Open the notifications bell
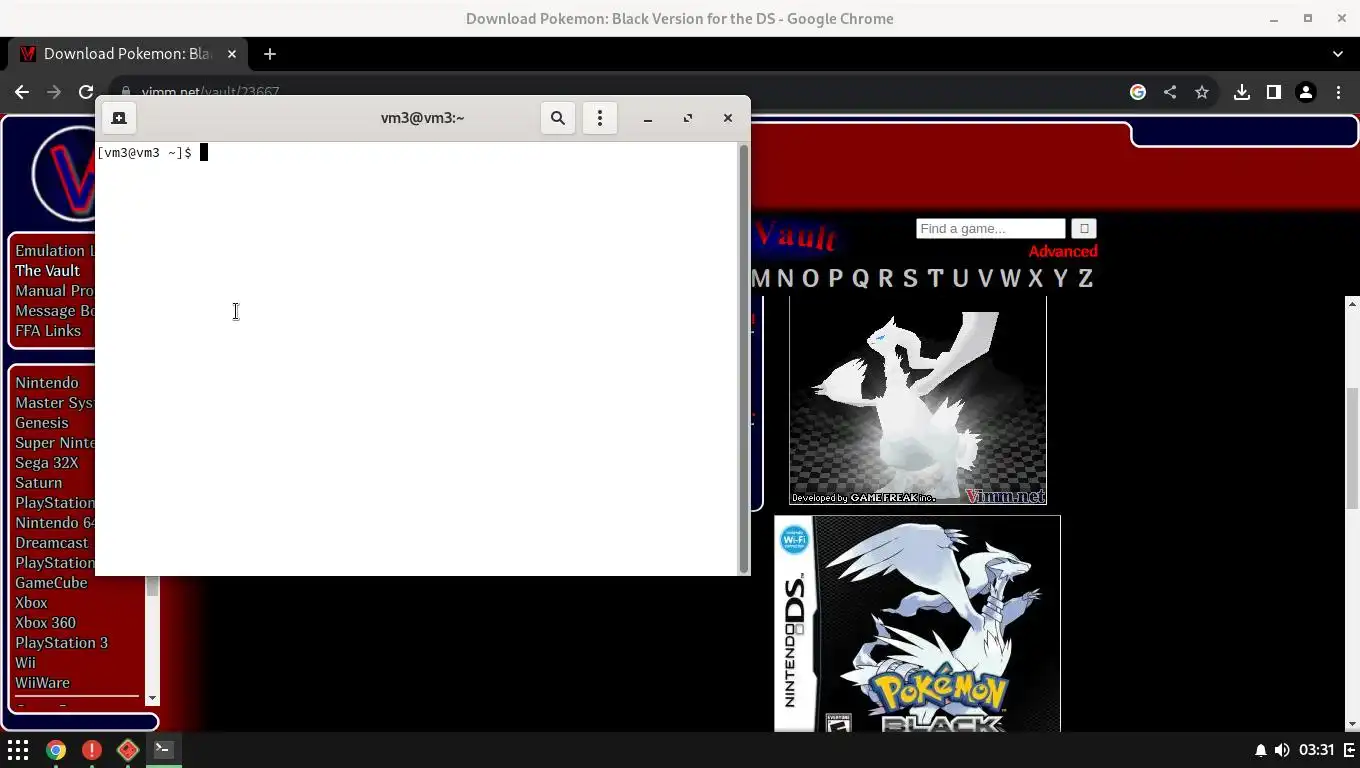The width and height of the screenshot is (1360, 768). click(x=1260, y=750)
